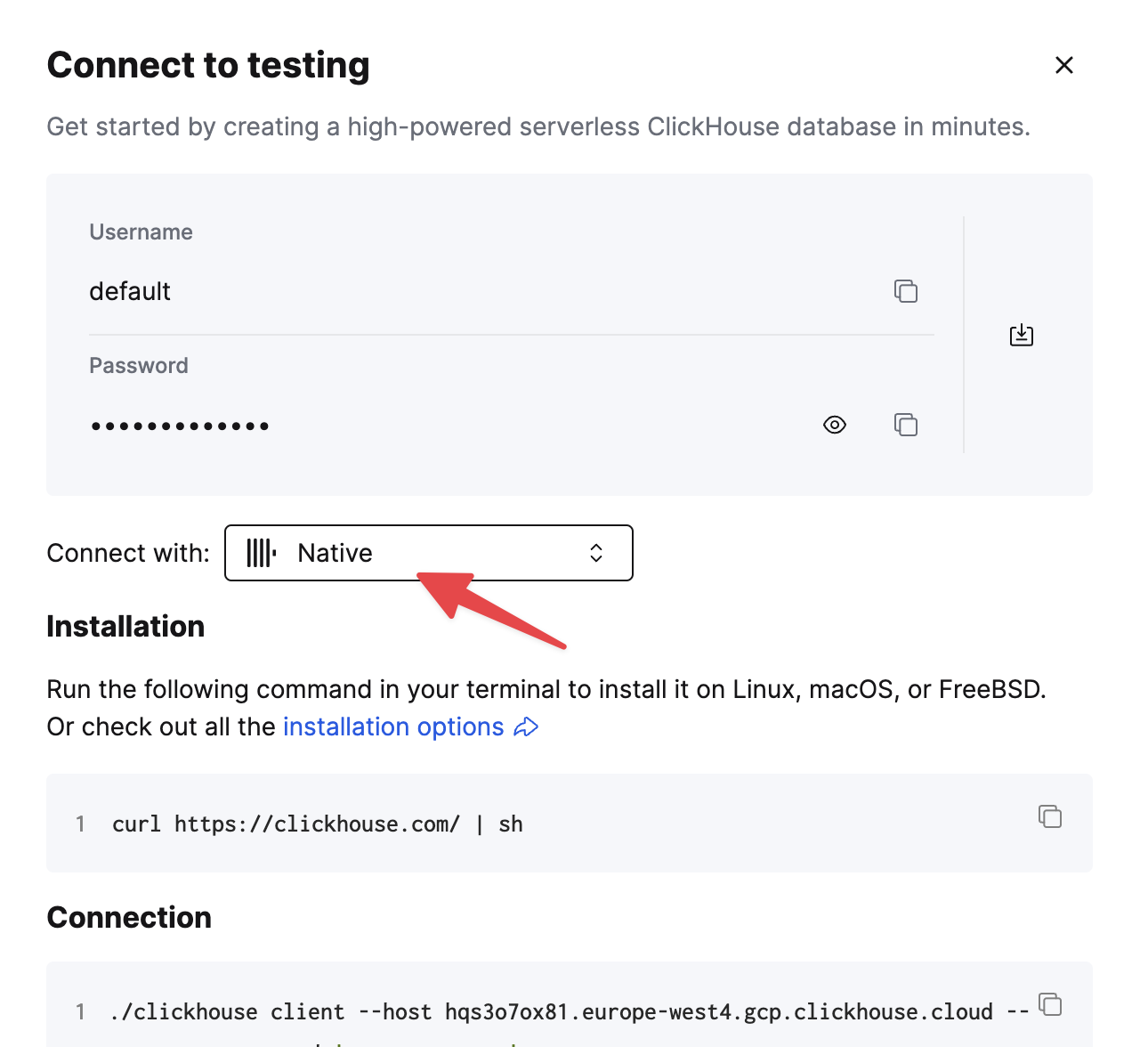
Task: Click line number 1 of the curl command
Action: point(80,824)
